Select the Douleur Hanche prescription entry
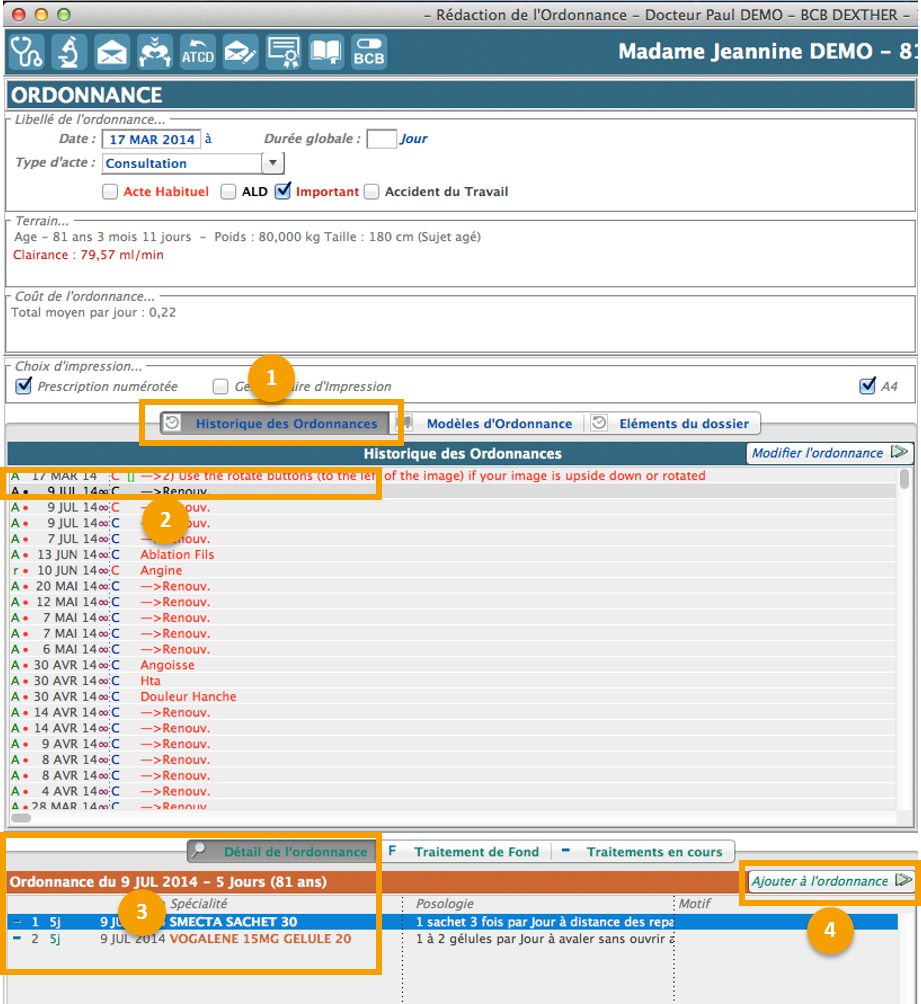 pyautogui.click(x=188, y=696)
